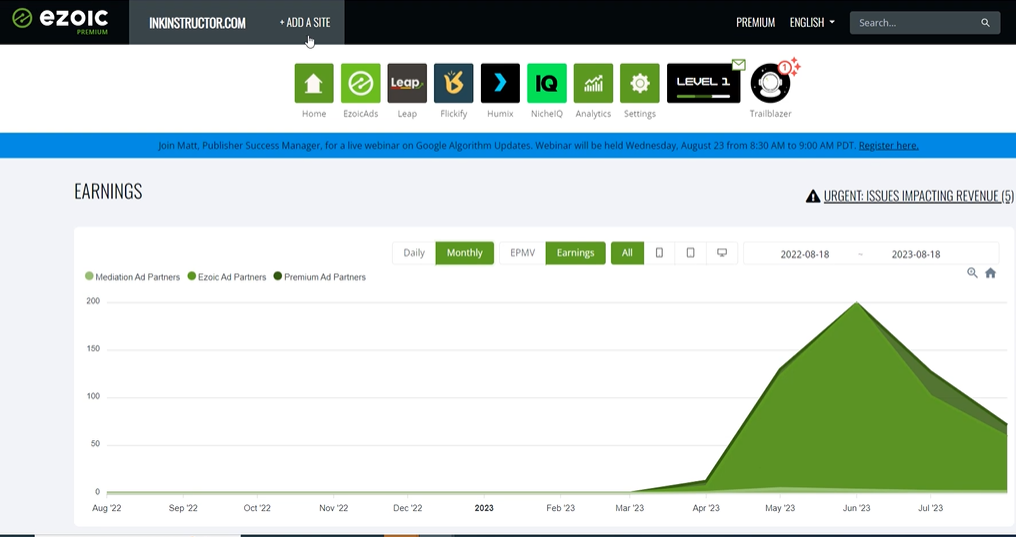The height and width of the screenshot is (537, 1016).
Task: Switch chart to Daily view
Action: coord(414,253)
